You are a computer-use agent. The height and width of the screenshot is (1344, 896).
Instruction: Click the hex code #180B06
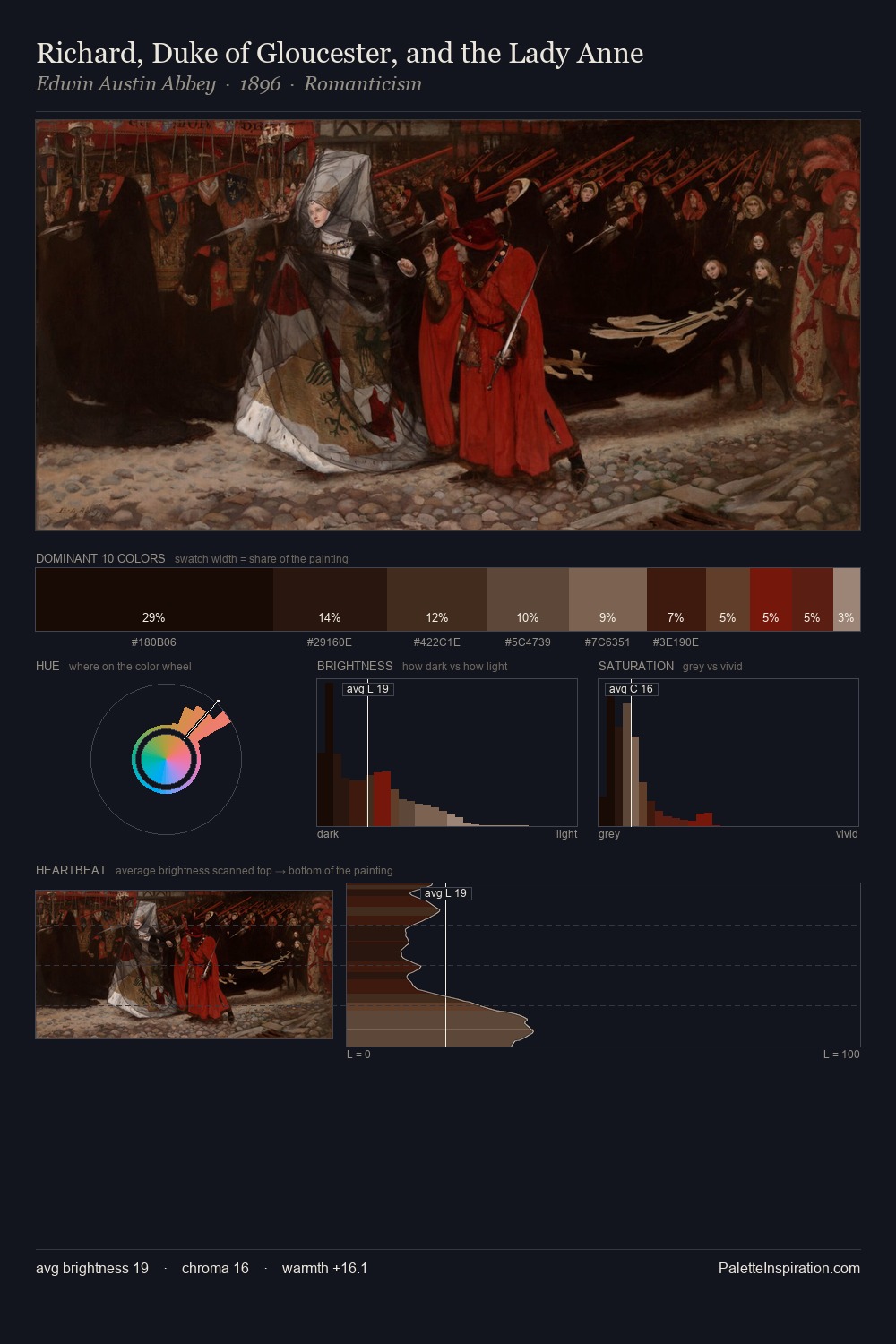tap(154, 642)
